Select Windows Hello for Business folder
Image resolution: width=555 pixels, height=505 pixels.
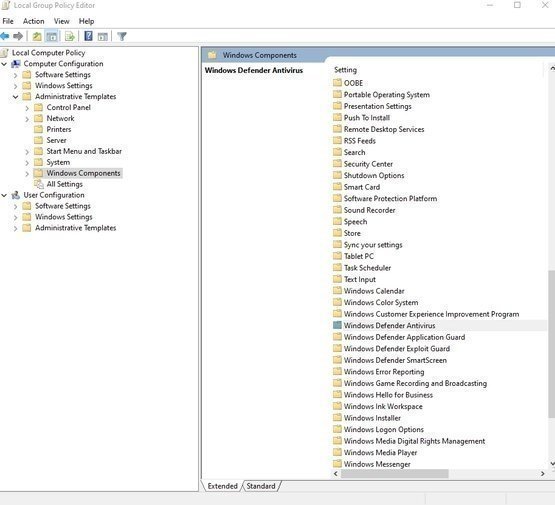[x=388, y=395]
